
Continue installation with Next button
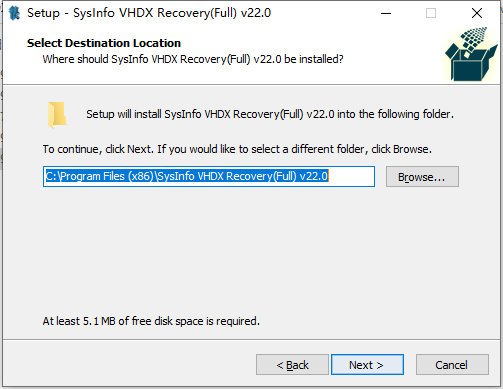coord(367,365)
